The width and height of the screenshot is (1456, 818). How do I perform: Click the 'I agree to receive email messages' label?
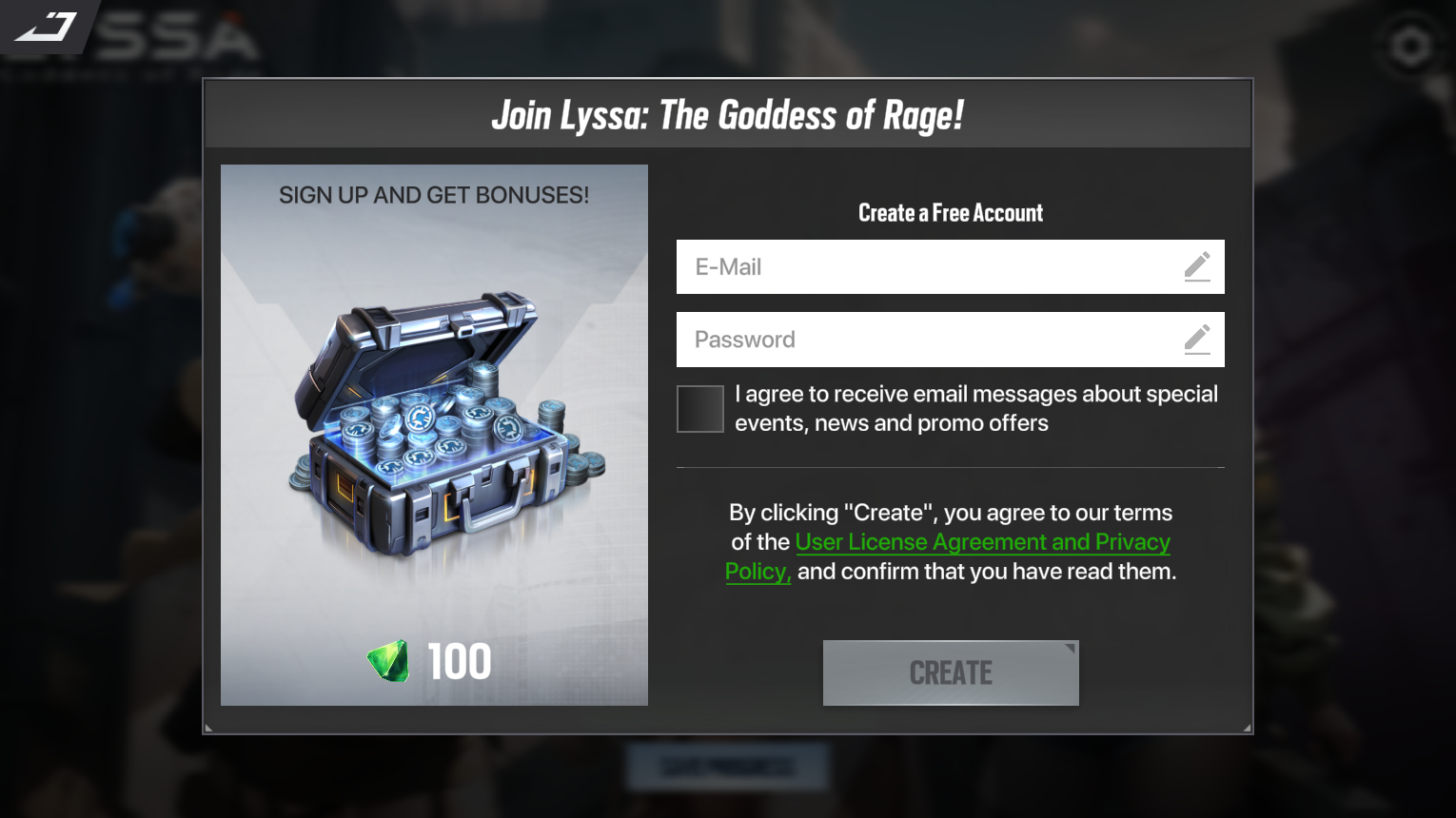976,408
